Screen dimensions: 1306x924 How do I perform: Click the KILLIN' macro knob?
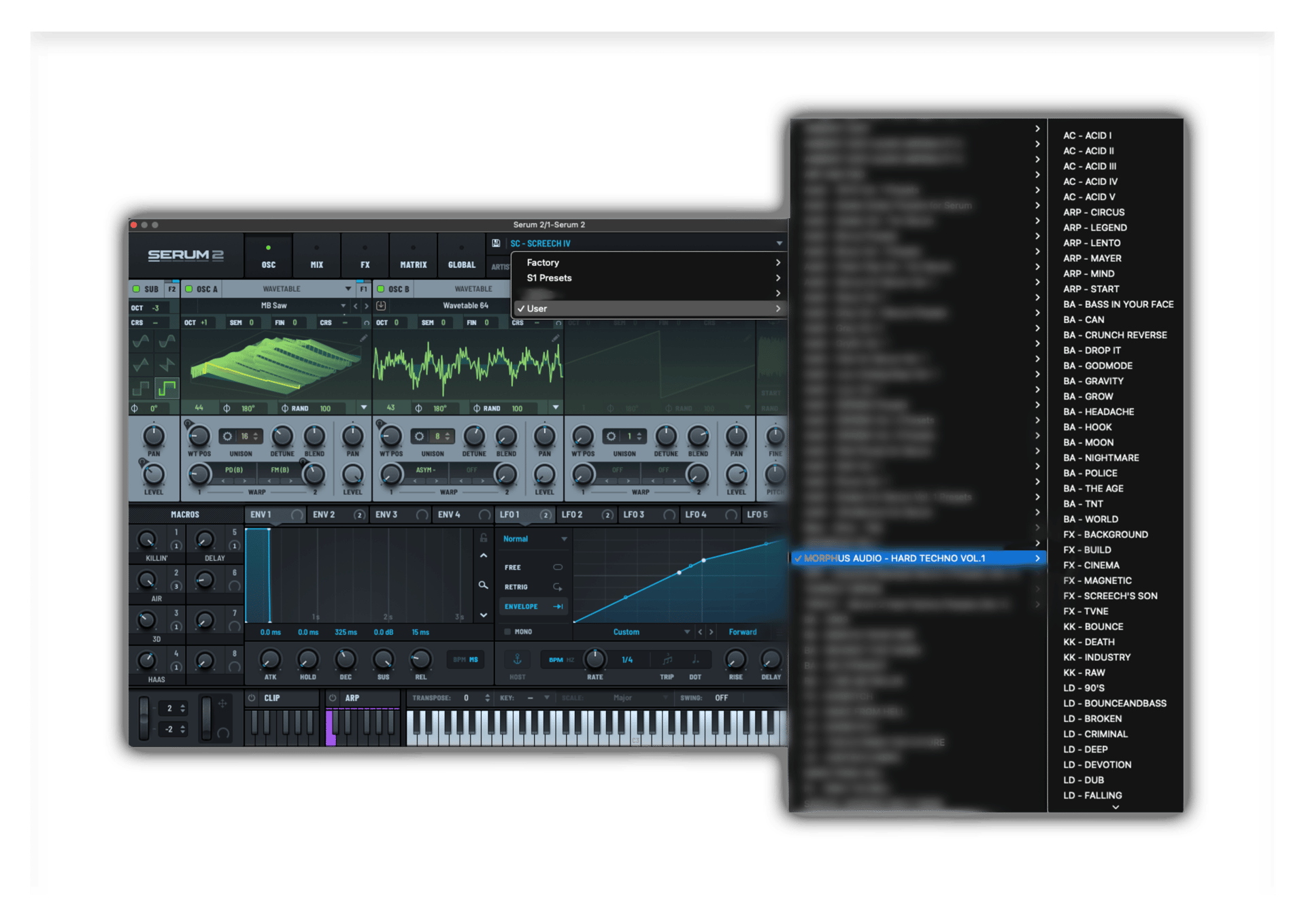[x=147, y=540]
